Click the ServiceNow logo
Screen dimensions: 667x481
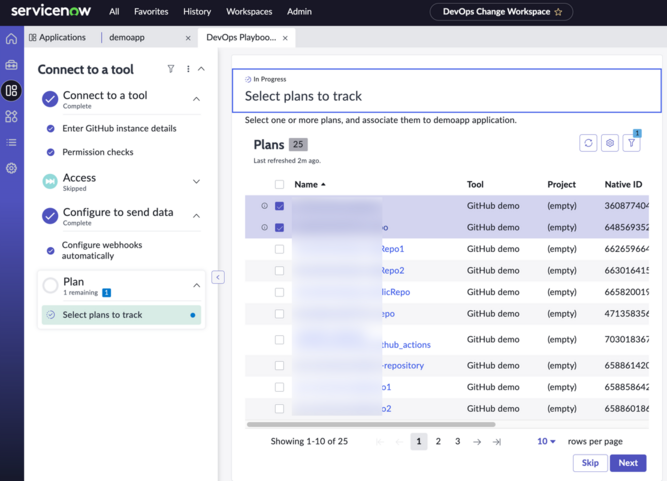click(51, 11)
